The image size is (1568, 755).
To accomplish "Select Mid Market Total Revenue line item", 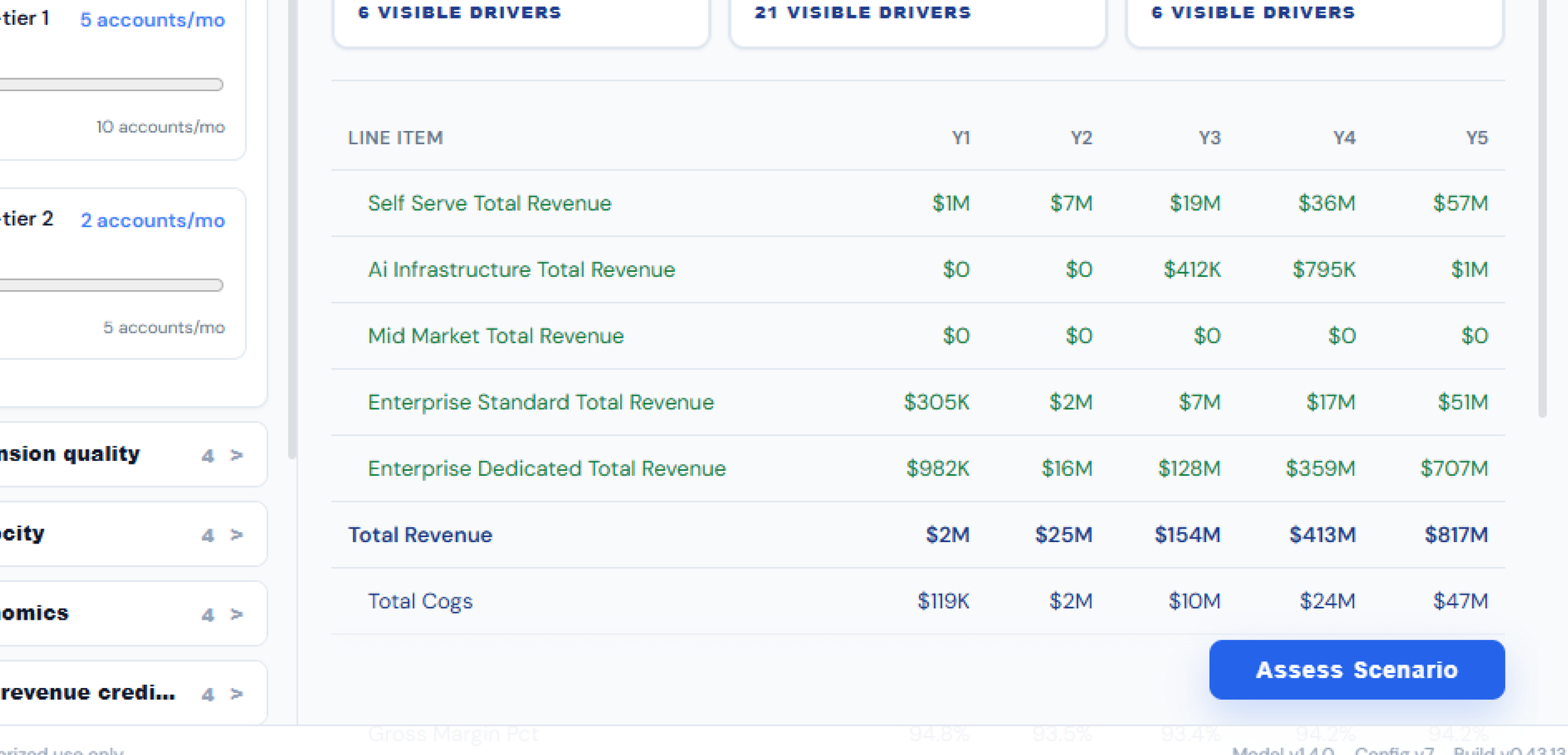I will pos(918,335).
